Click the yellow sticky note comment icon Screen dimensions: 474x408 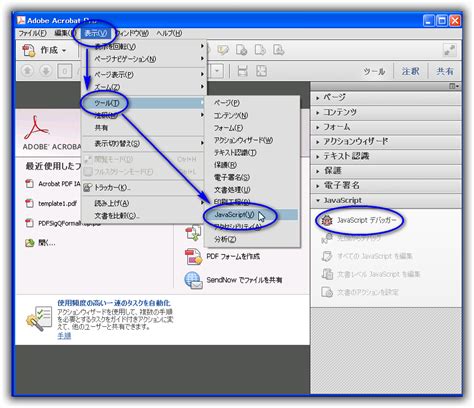tap(223, 50)
